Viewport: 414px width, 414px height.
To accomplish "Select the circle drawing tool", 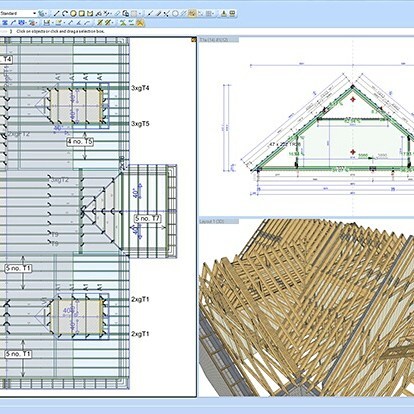I will pyautogui.click(x=73, y=14).
